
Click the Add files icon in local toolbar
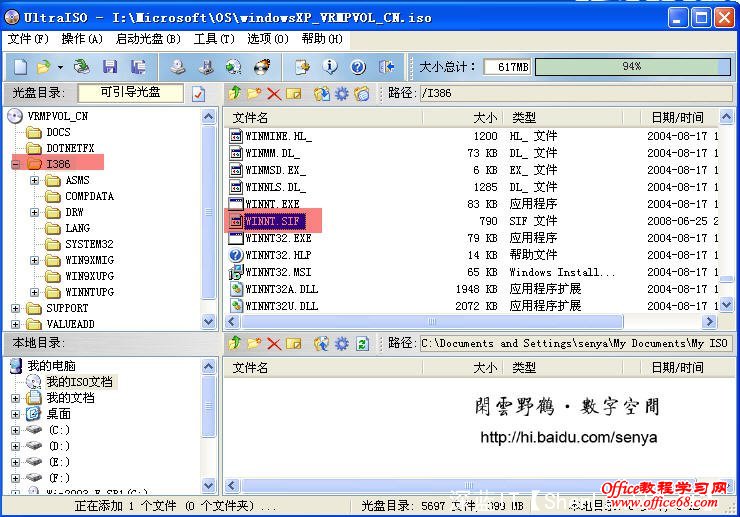(x=322, y=344)
